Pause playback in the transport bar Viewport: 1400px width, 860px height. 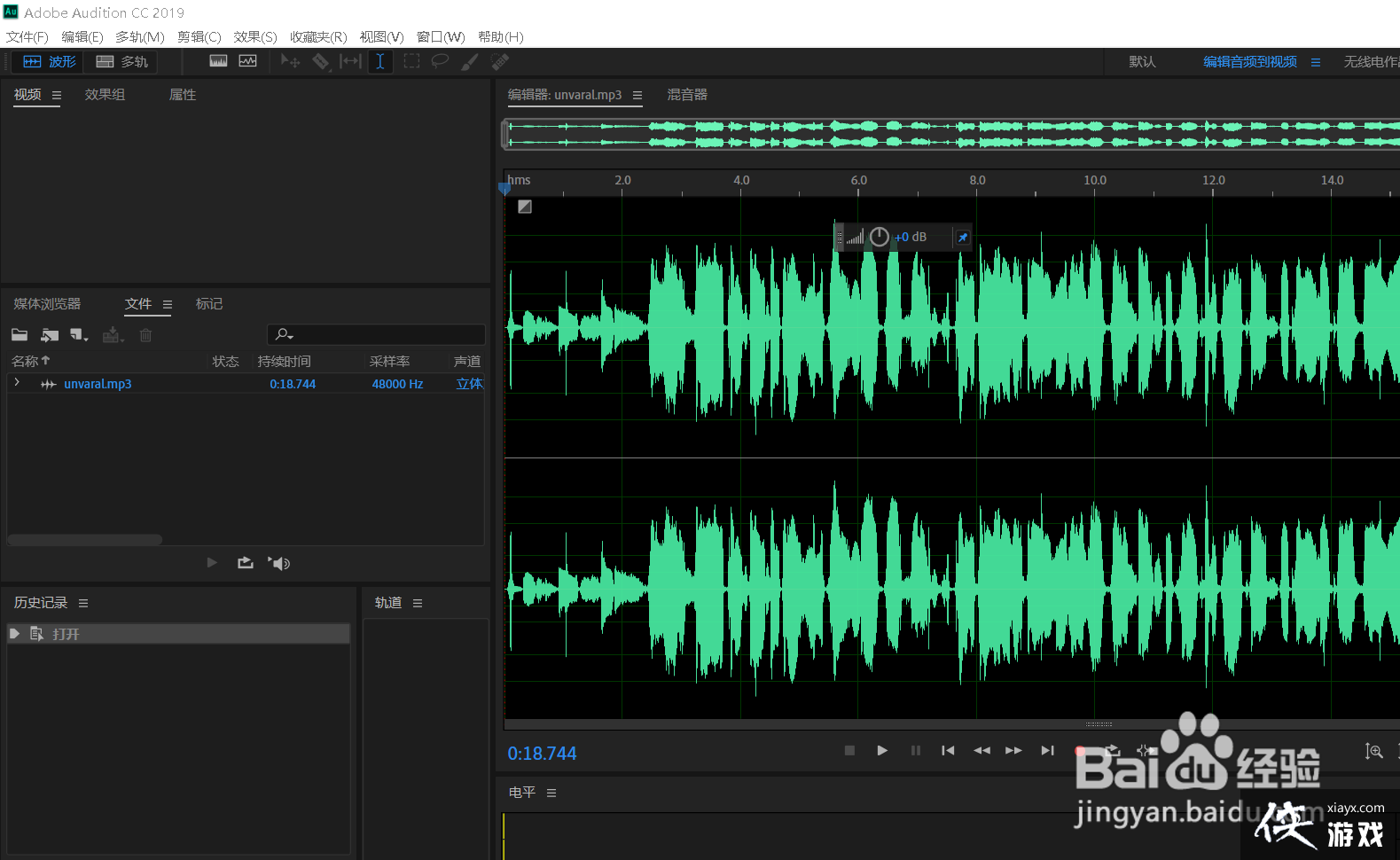click(915, 750)
